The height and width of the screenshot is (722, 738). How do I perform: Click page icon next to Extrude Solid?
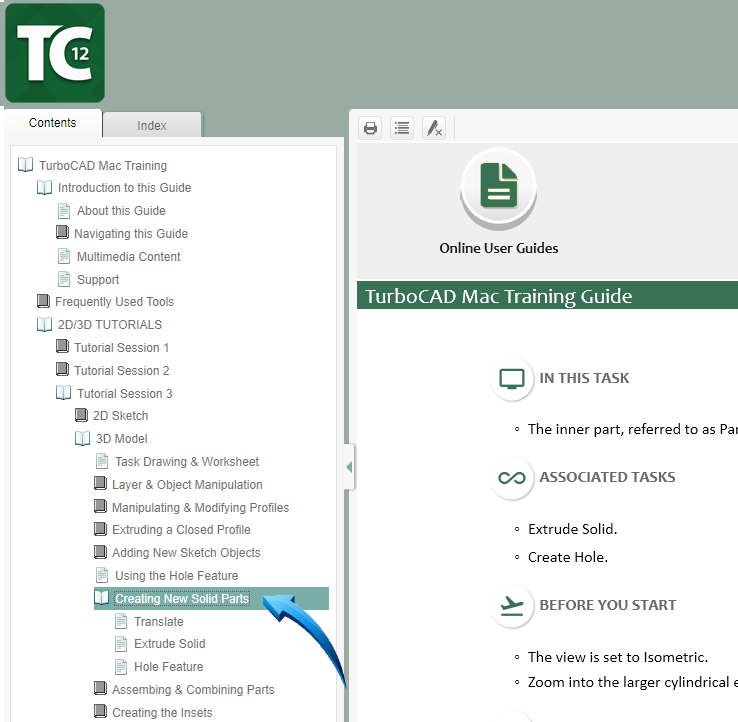point(121,643)
